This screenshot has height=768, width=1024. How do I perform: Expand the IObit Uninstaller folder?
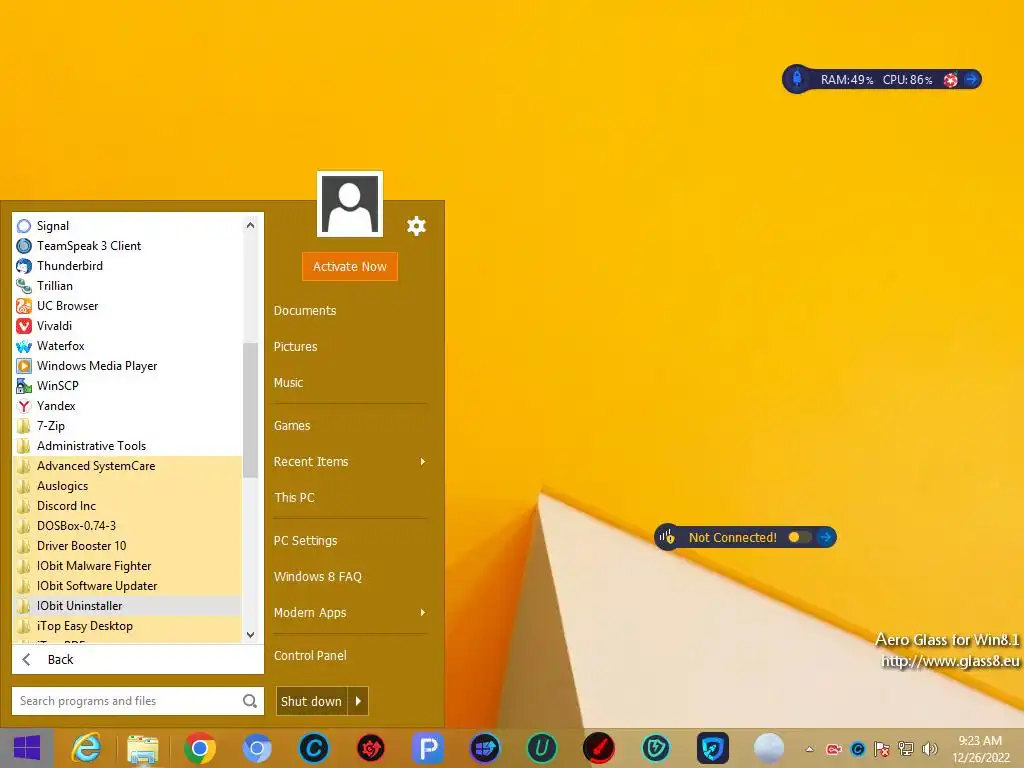(x=127, y=606)
